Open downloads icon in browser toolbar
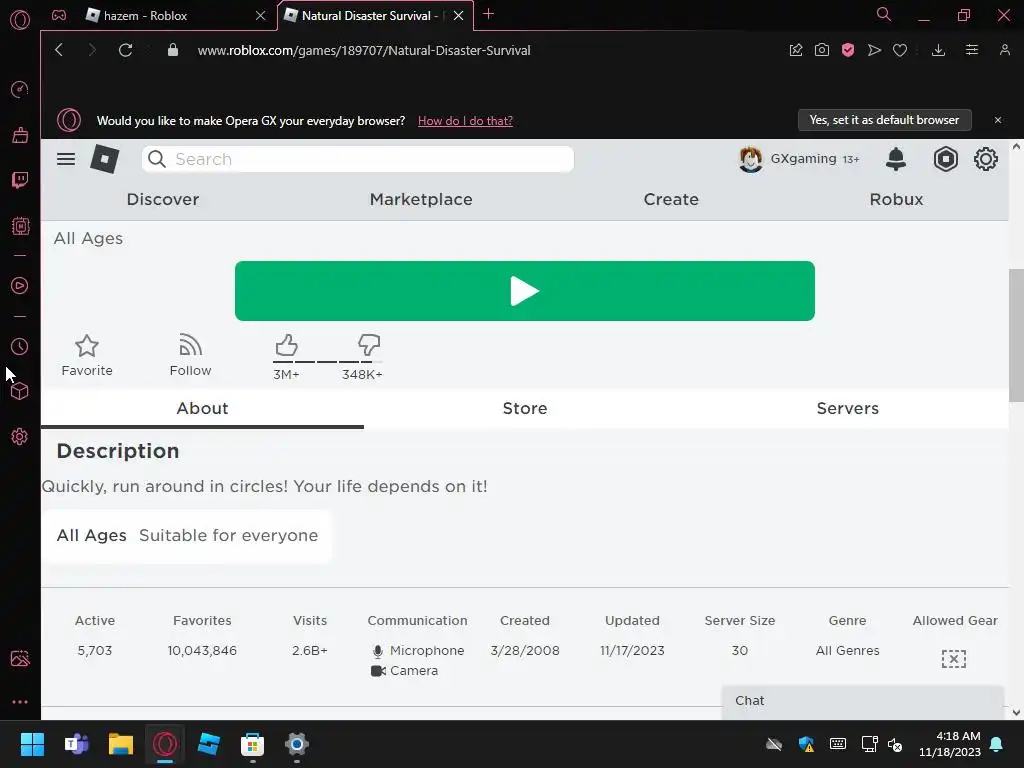Screen dimensions: 1024x768 pyautogui.click(x=938, y=50)
